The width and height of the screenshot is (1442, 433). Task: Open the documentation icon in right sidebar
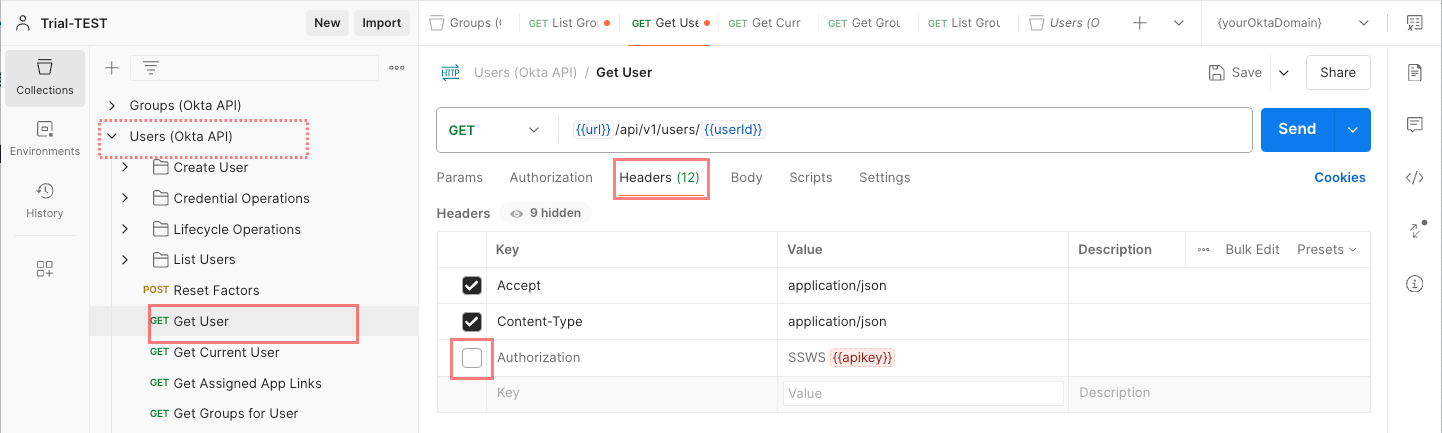coord(1414,72)
